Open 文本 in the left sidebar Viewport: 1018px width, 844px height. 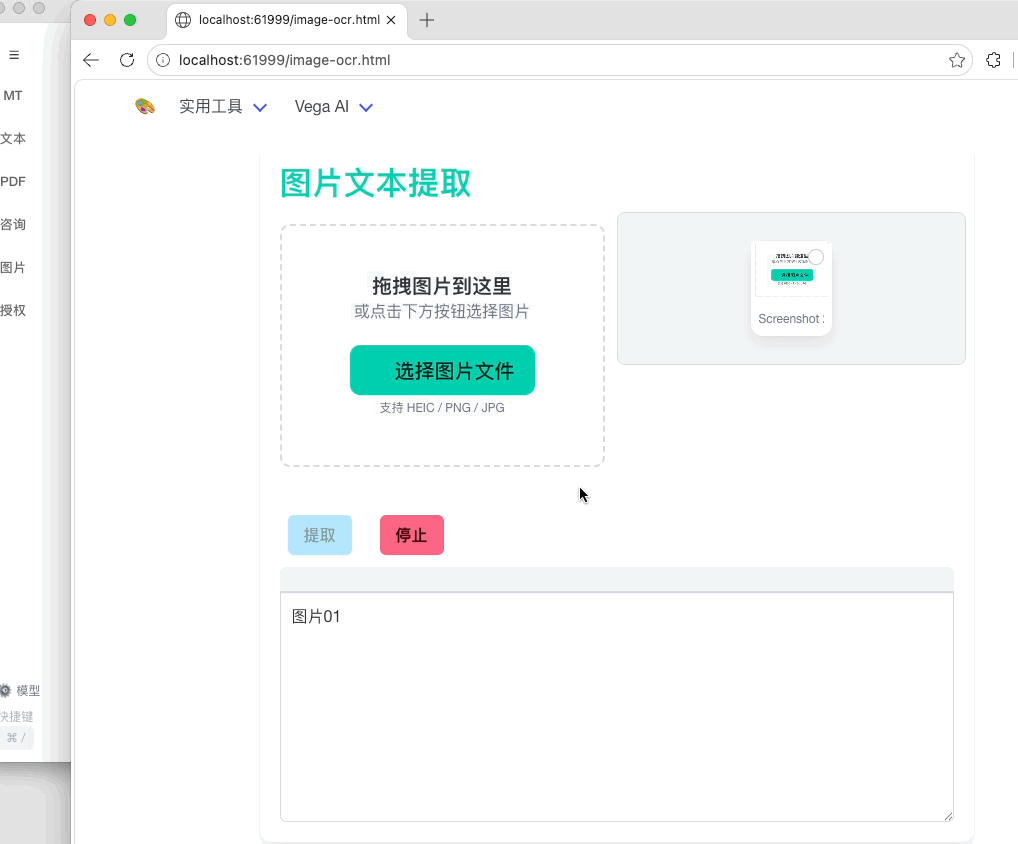pos(13,138)
